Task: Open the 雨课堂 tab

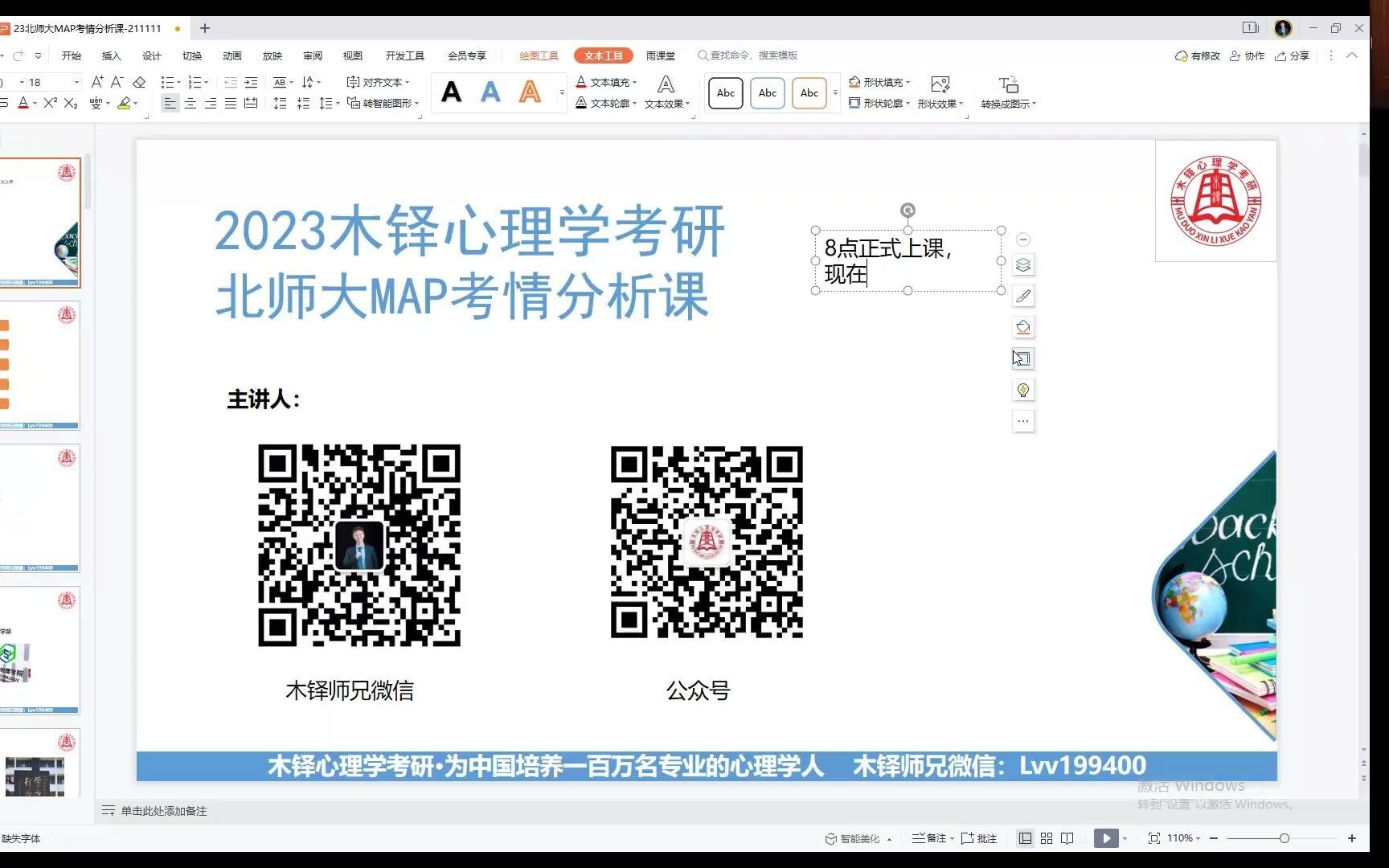Action: pos(661,55)
